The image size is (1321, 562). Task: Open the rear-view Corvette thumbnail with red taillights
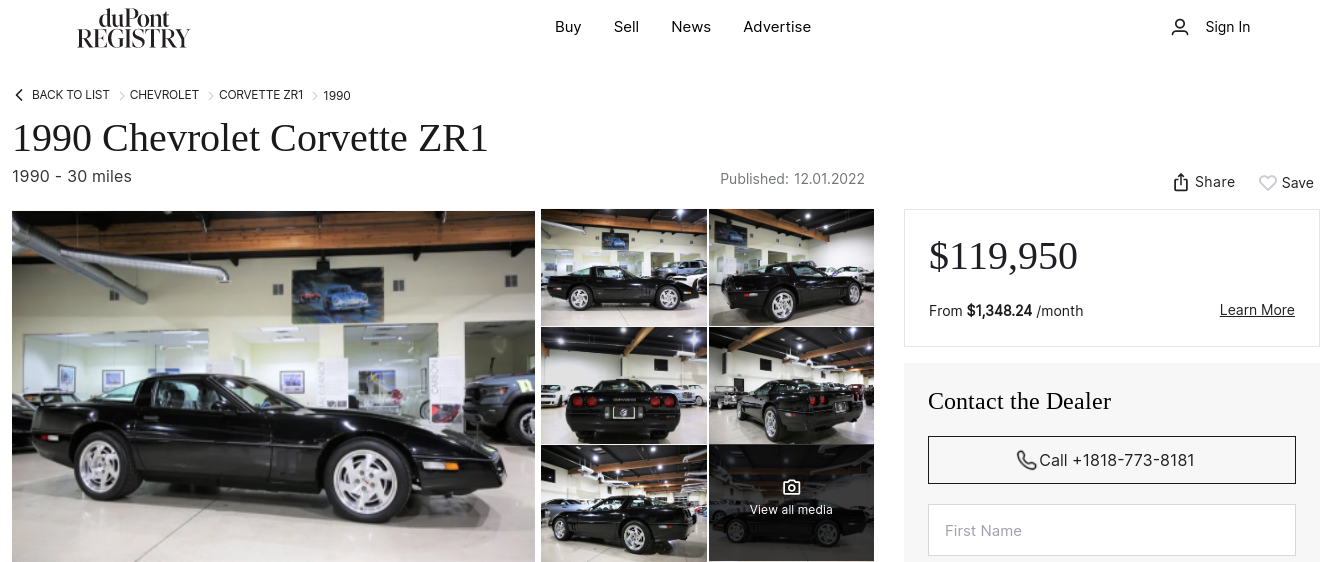(x=624, y=386)
